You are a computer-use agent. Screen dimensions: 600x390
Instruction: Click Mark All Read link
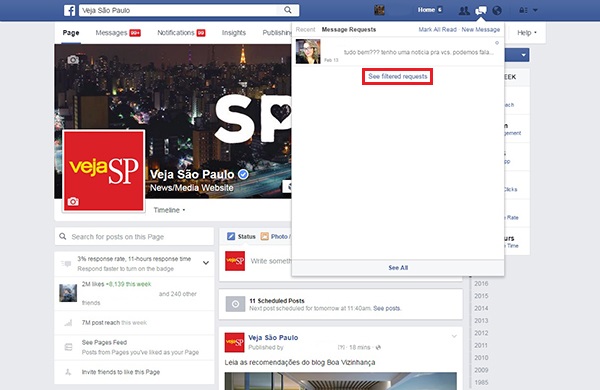pyautogui.click(x=437, y=29)
